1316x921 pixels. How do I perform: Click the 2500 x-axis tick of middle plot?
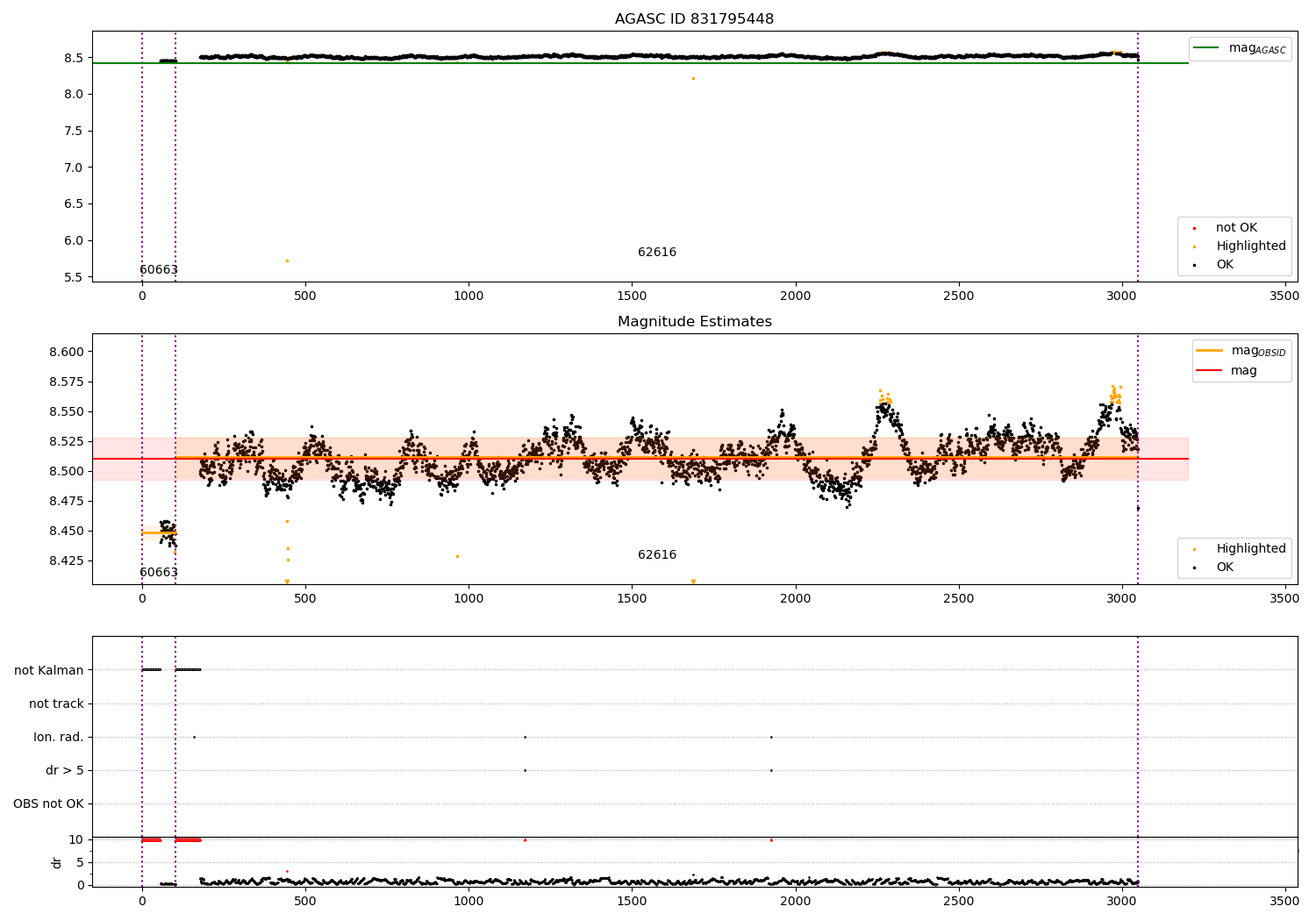click(958, 599)
